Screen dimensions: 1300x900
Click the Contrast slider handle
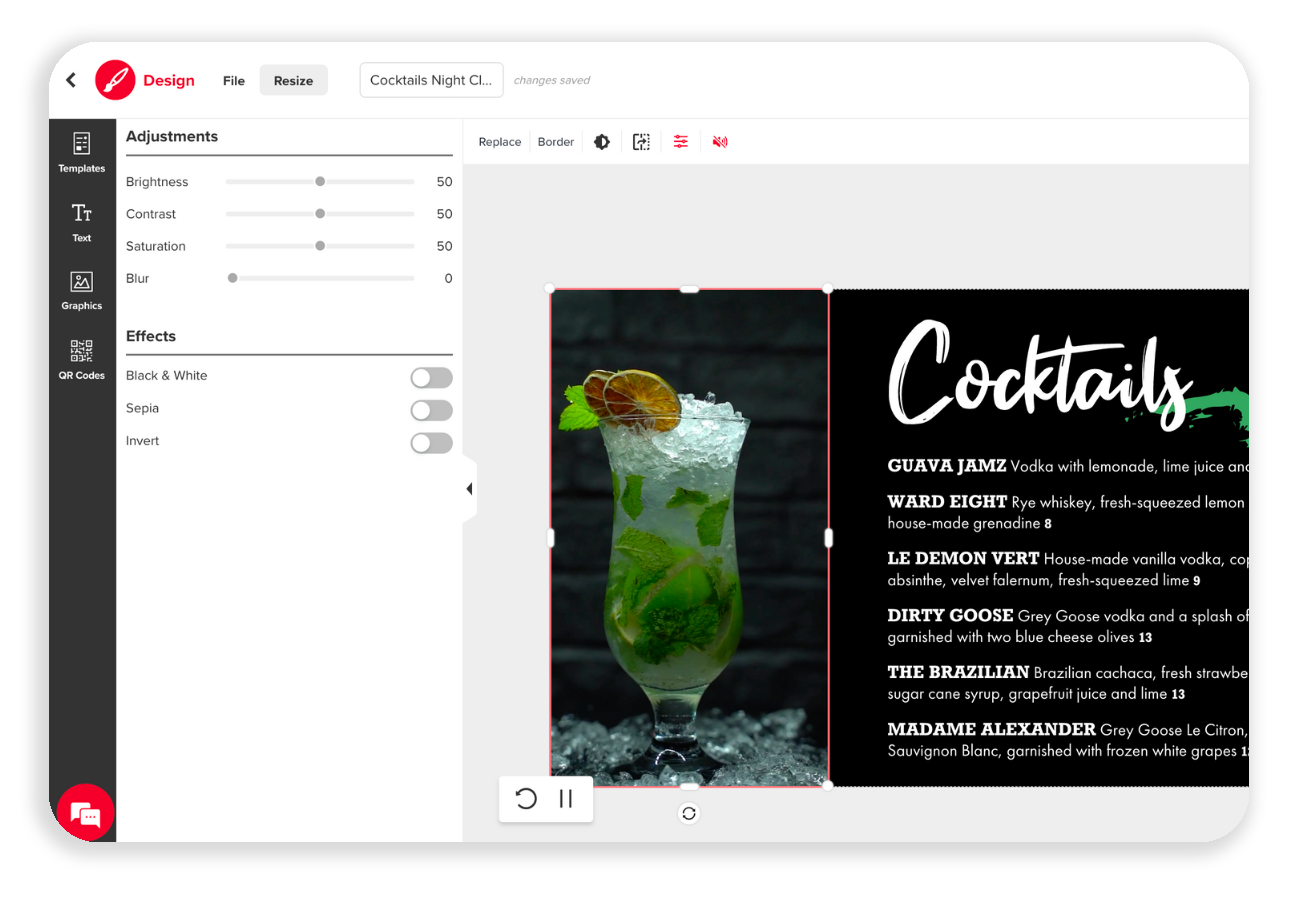[x=320, y=214]
